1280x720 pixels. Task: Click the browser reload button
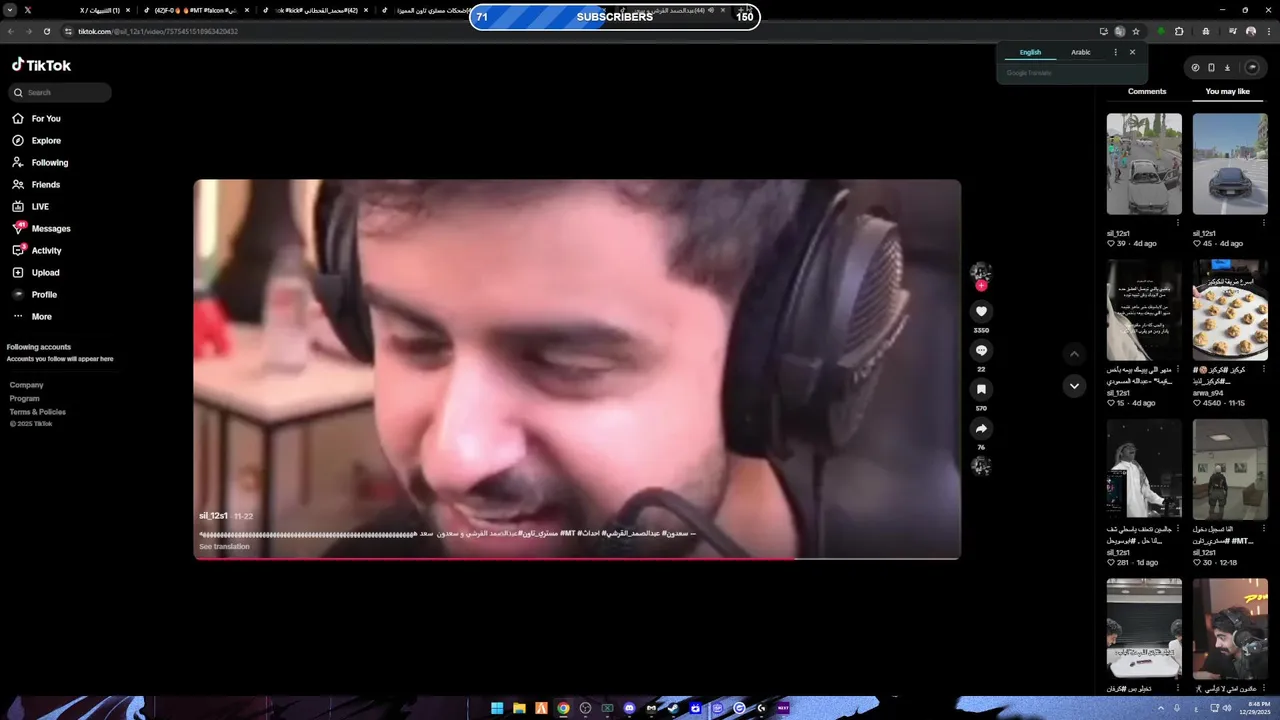[x=46, y=31]
